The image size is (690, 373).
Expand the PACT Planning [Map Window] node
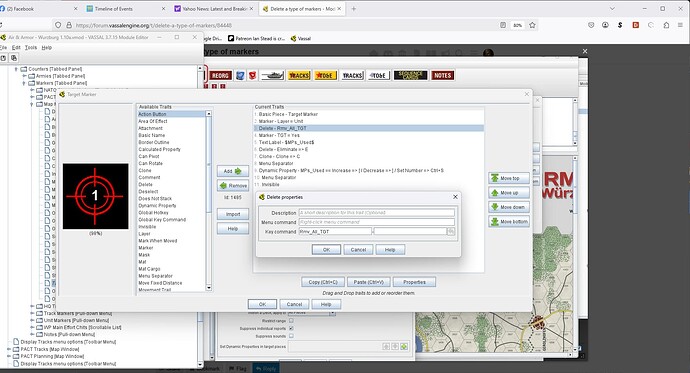click(x=9, y=356)
